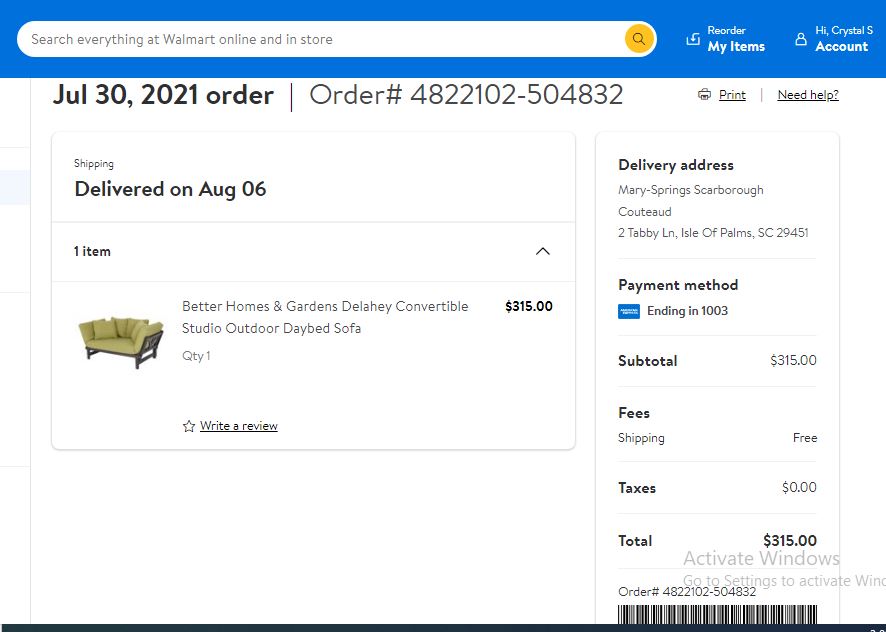Click the yellow search magnifier button
This screenshot has height=632, width=886.
pos(639,39)
